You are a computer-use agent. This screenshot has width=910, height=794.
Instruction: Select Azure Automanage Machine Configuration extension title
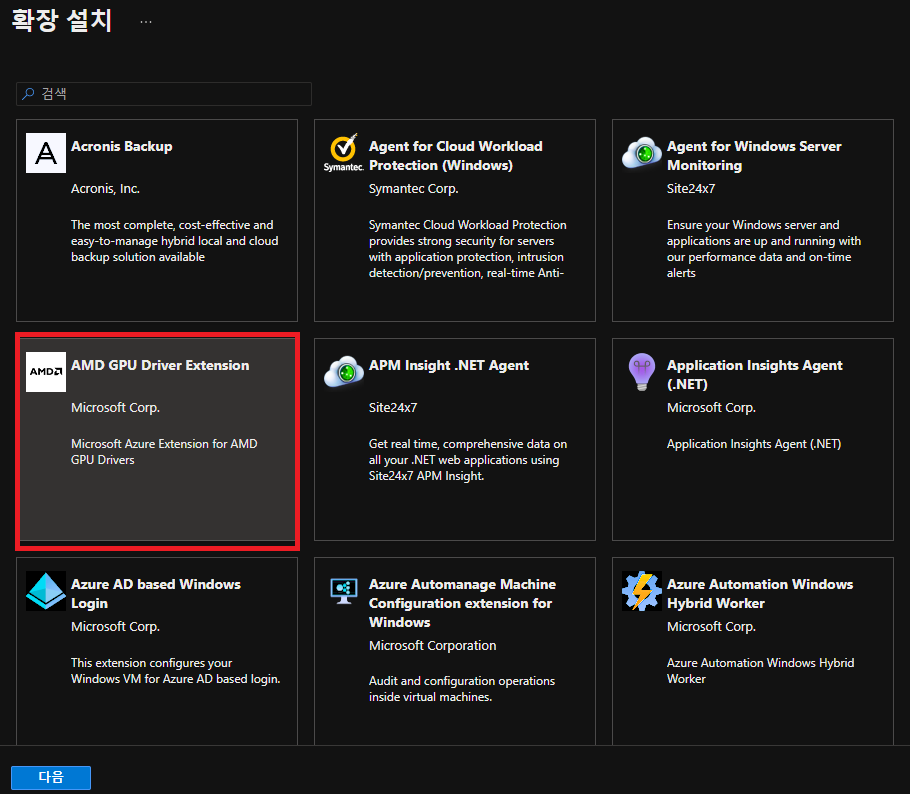463,603
